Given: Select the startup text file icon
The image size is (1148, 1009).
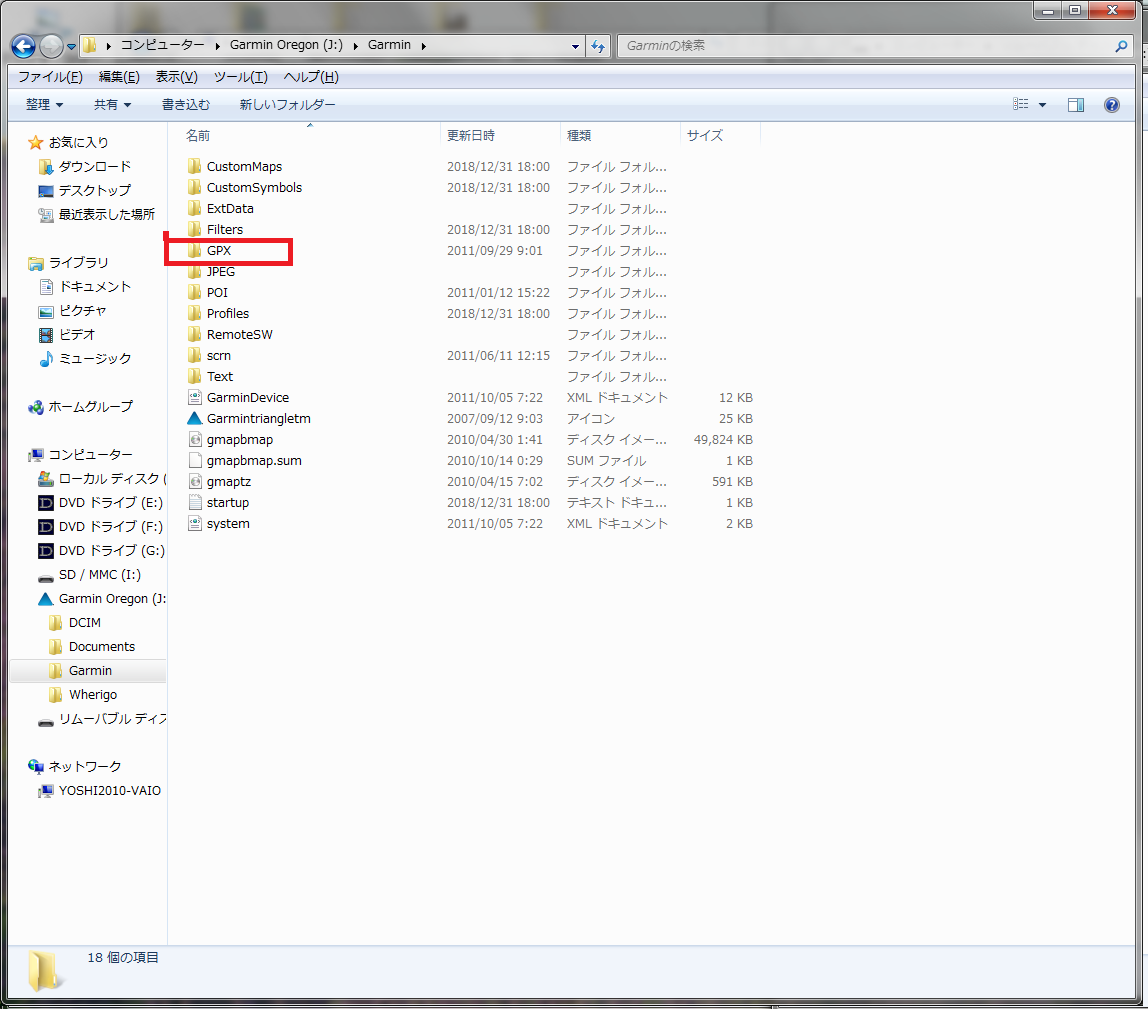Looking at the screenshot, I should [x=194, y=502].
